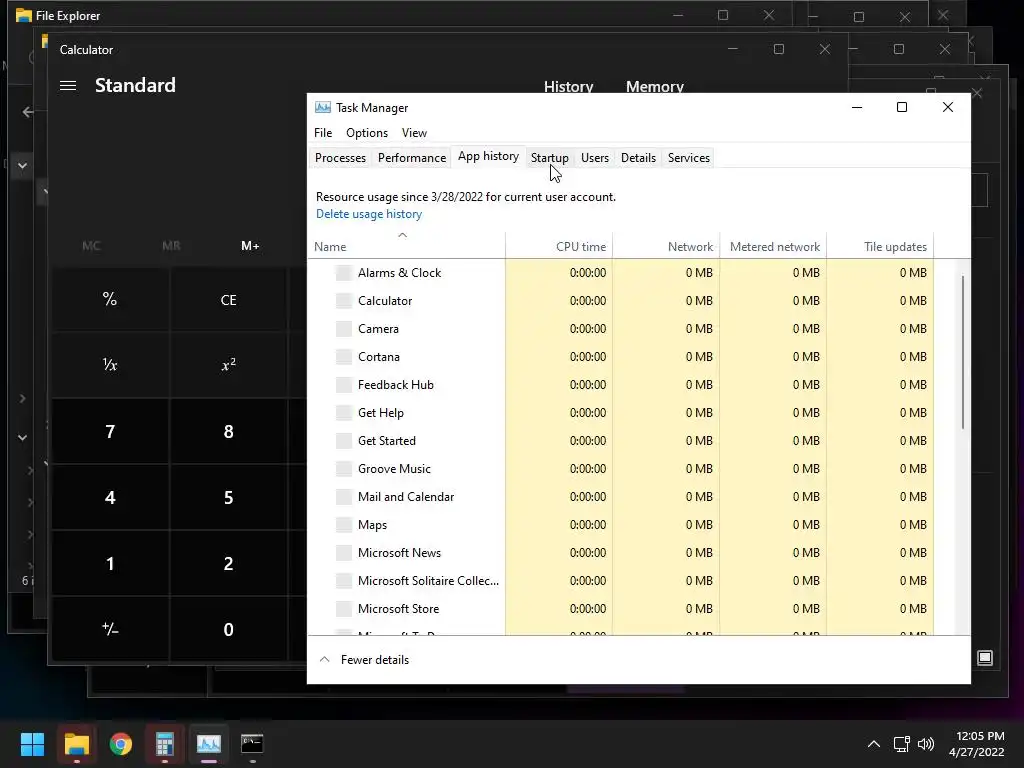This screenshot has height=768, width=1024.
Task: Open Calculator hamburger navigation menu
Action: click(x=68, y=86)
